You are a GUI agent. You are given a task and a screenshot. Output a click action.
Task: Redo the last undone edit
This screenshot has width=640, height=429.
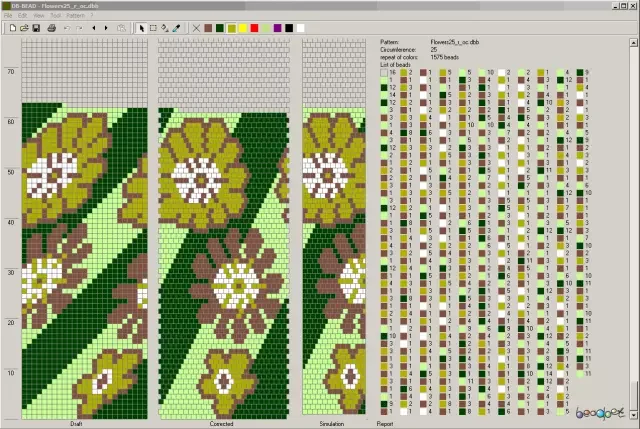[79, 28]
